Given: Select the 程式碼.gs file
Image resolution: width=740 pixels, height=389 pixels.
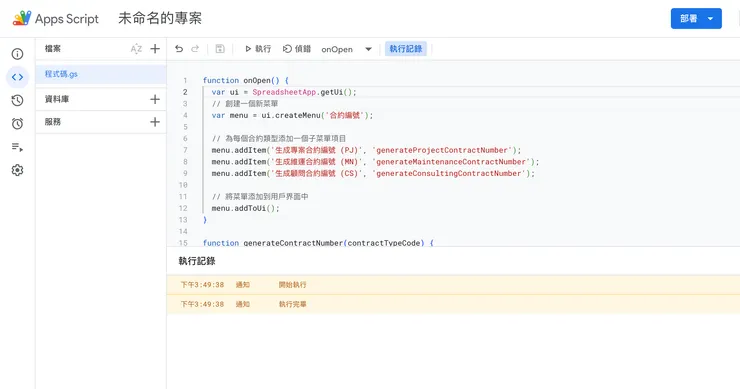Looking at the screenshot, I should point(101,74).
